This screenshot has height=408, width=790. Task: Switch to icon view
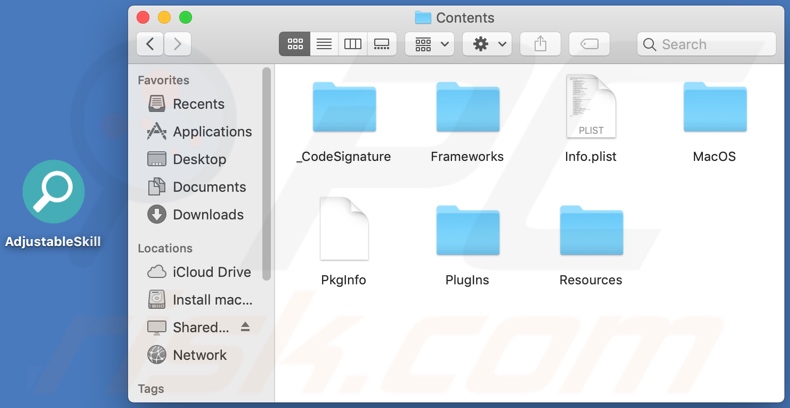point(295,44)
